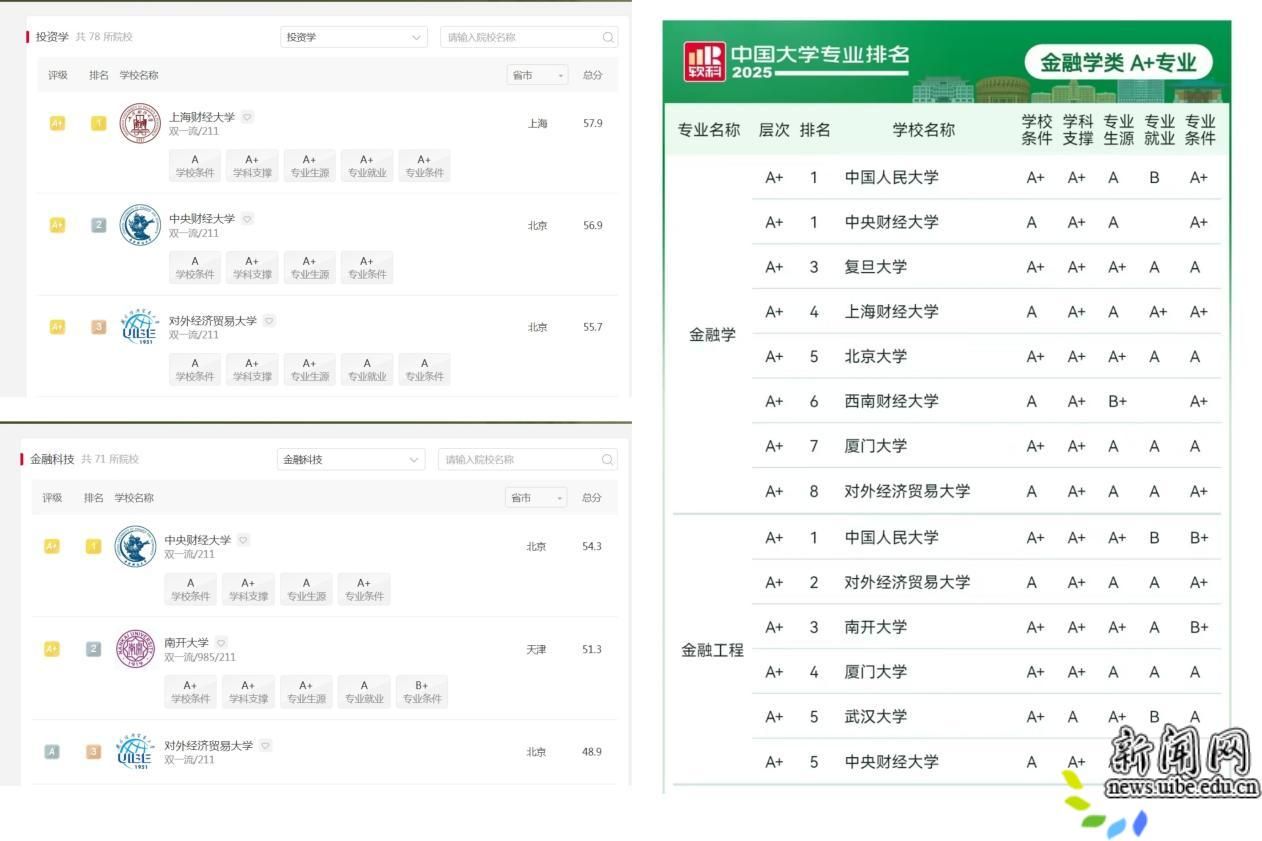The width and height of the screenshot is (1262, 841).
Task: Click 上海 province cell of 上海财经大学
Action: pyautogui.click(x=538, y=123)
